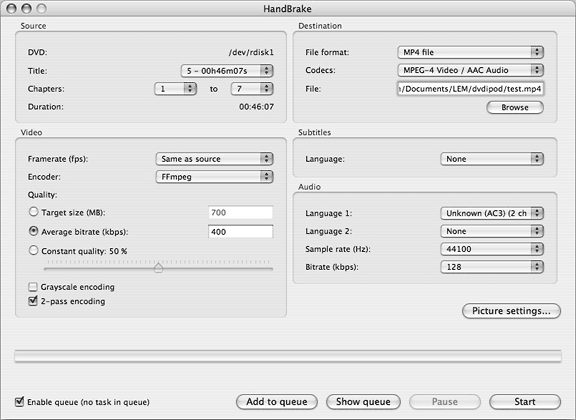Click the destination File path field
This screenshot has width=576, height=420.
[470, 89]
